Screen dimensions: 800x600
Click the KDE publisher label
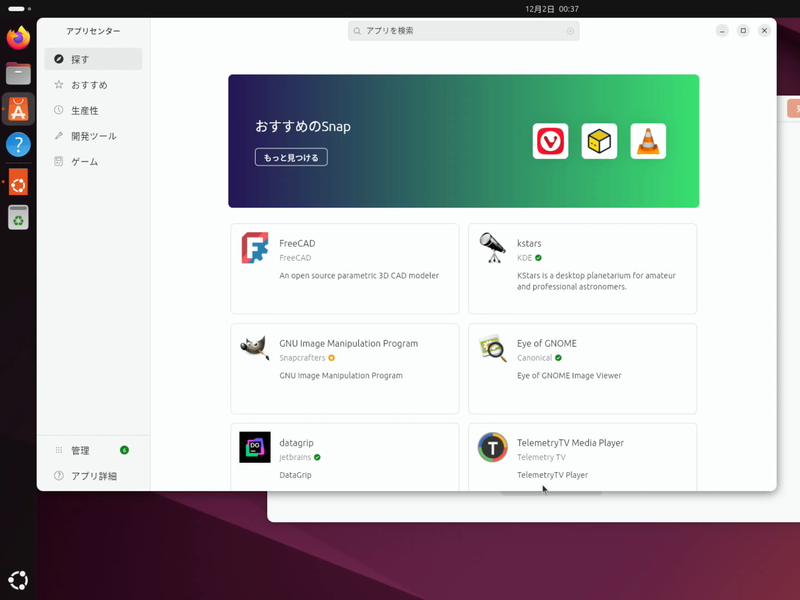[524, 258]
